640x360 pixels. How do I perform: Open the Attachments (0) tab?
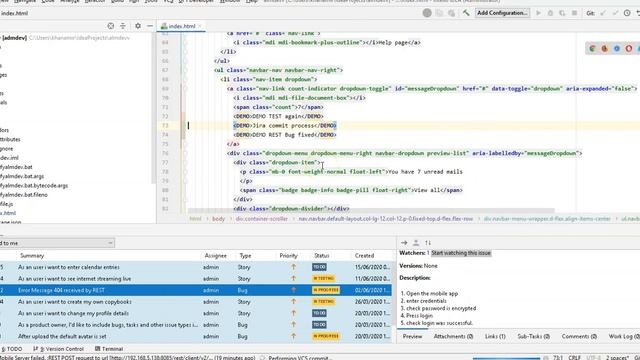pos(453,336)
